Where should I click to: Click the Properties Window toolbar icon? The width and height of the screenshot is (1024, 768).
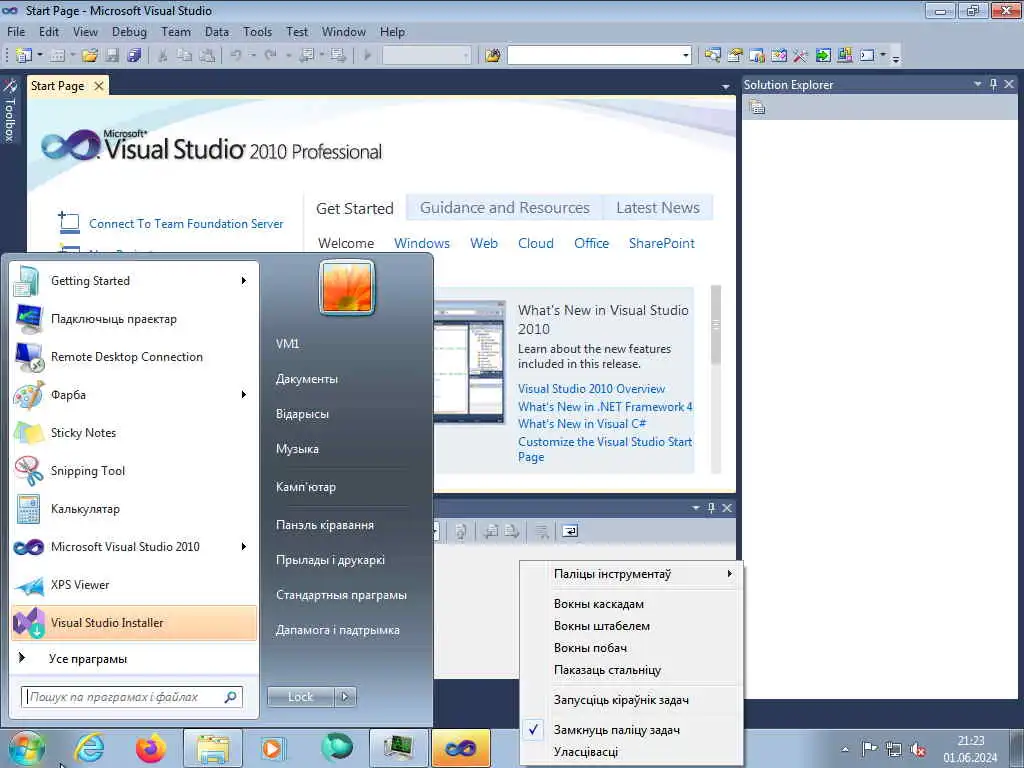(x=735, y=56)
